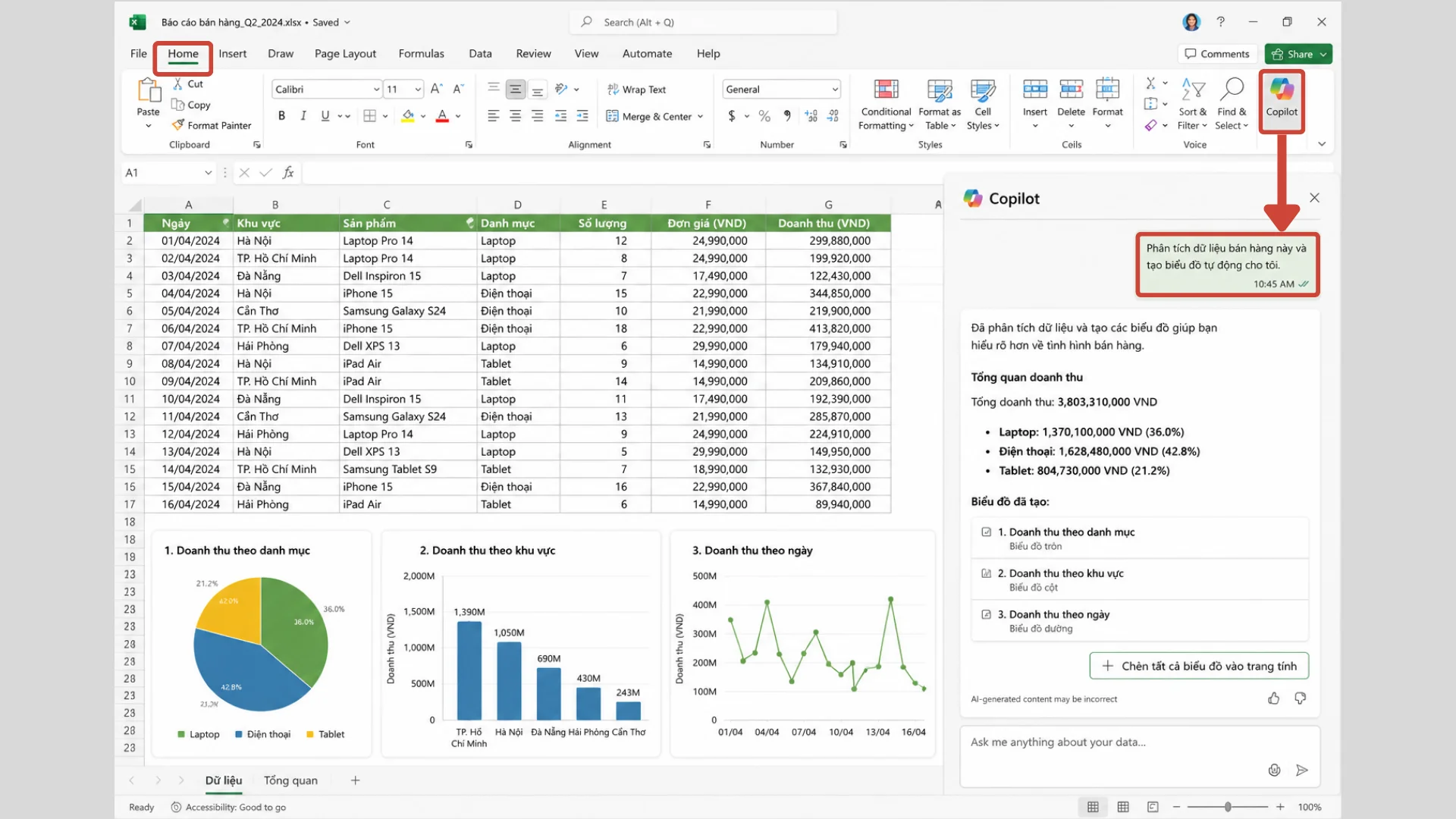
Task: Toggle Wrap Text
Action: [636, 89]
